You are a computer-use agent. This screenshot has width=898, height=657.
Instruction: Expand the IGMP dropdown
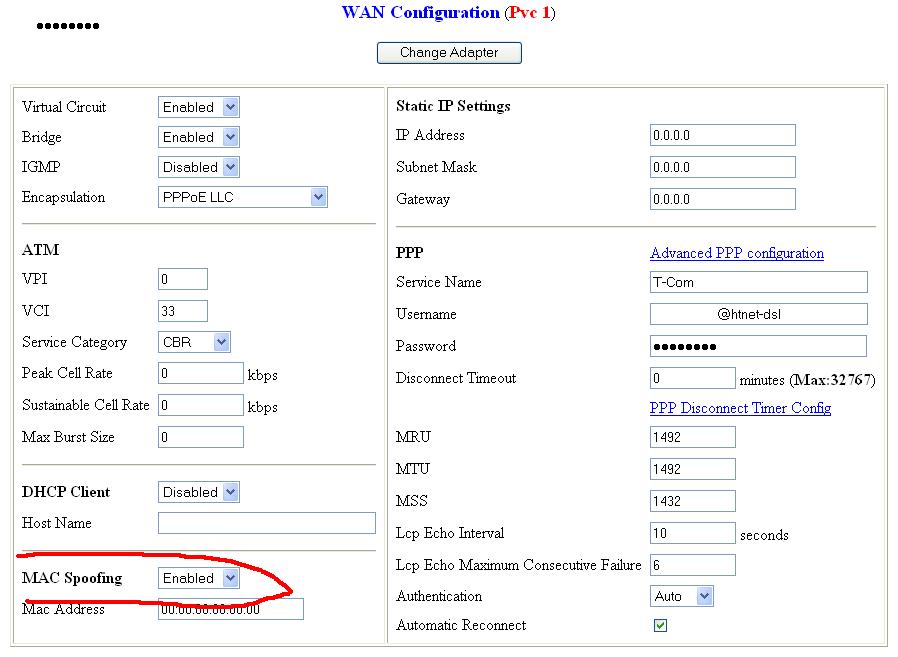pyautogui.click(x=199, y=167)
